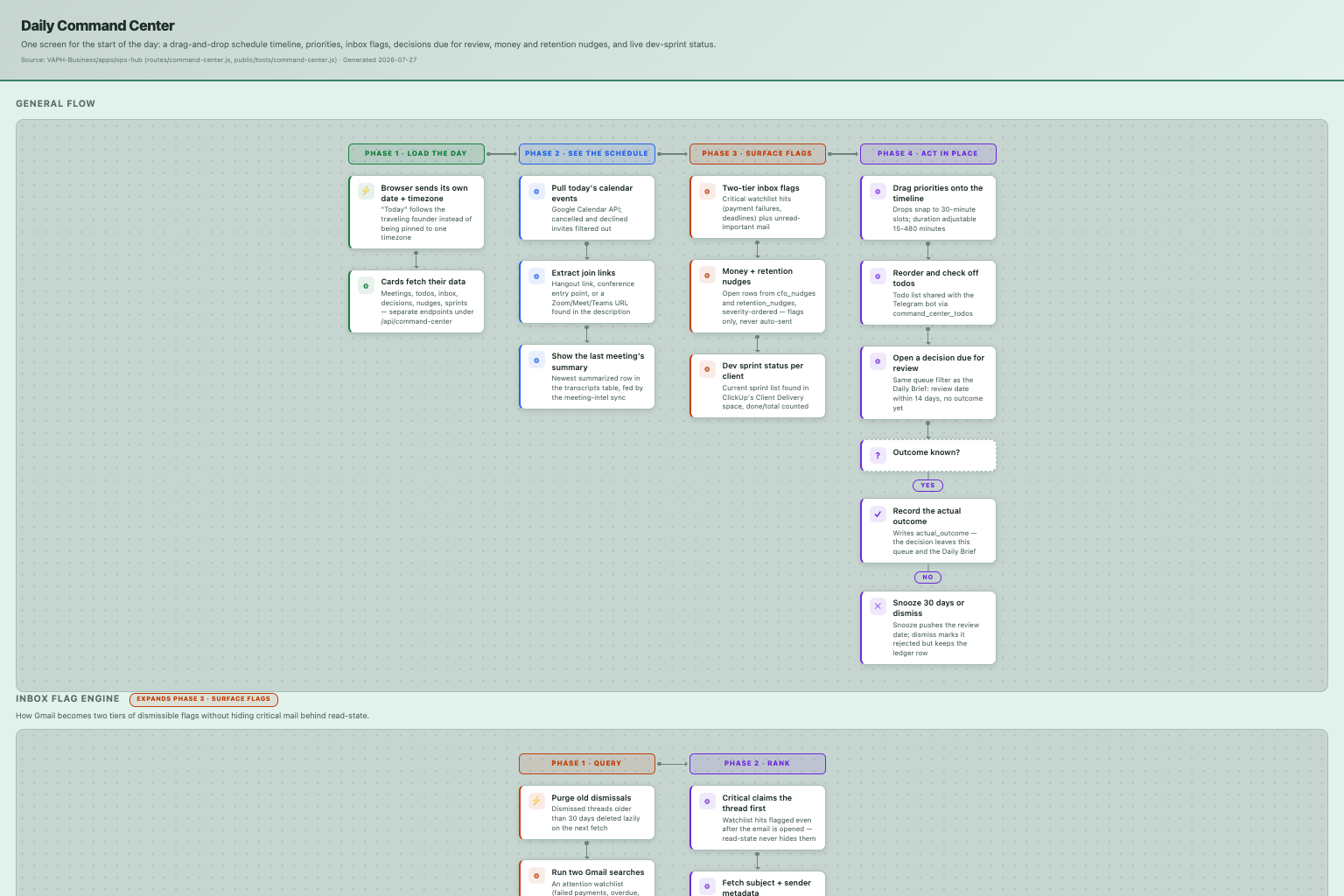
Task: Click 'Dismissed threads older than 30 days' text
Action: tap(596, 818)
